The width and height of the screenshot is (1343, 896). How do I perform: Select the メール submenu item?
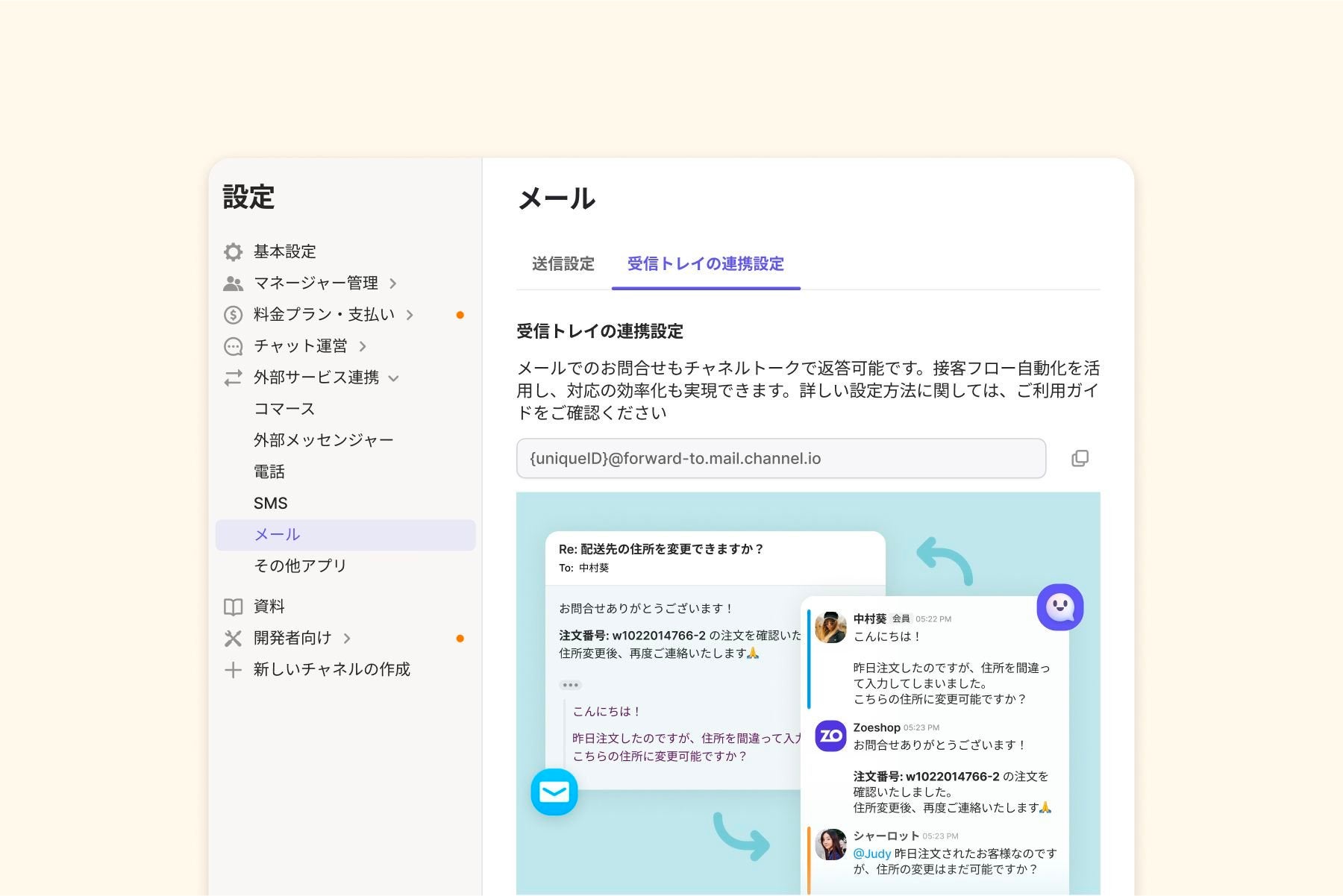pos(345,535)
